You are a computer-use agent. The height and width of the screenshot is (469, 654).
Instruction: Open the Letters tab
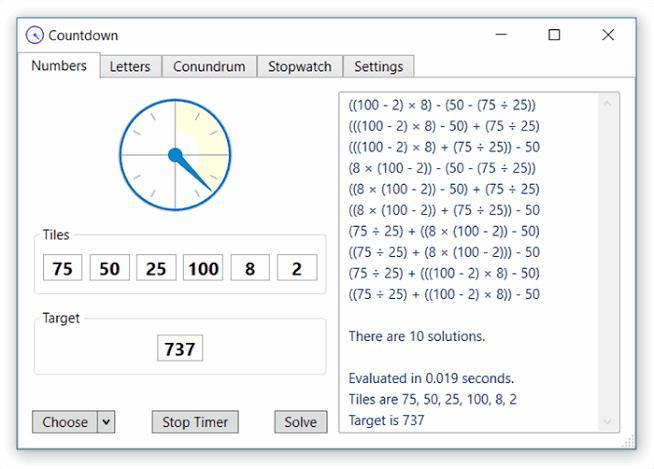coord(130,66)
